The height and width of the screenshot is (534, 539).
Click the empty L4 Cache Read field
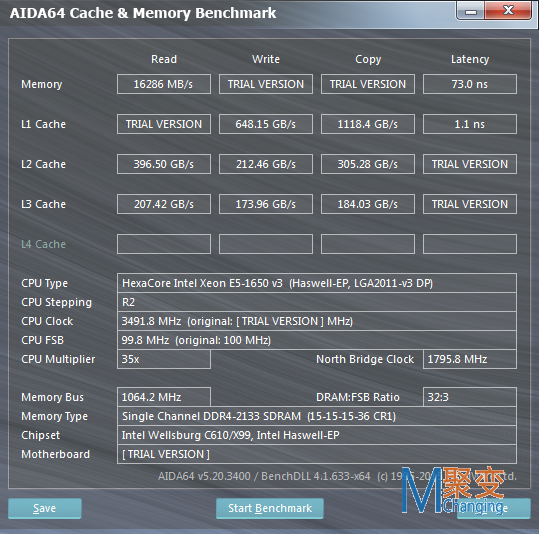(164, 244)
